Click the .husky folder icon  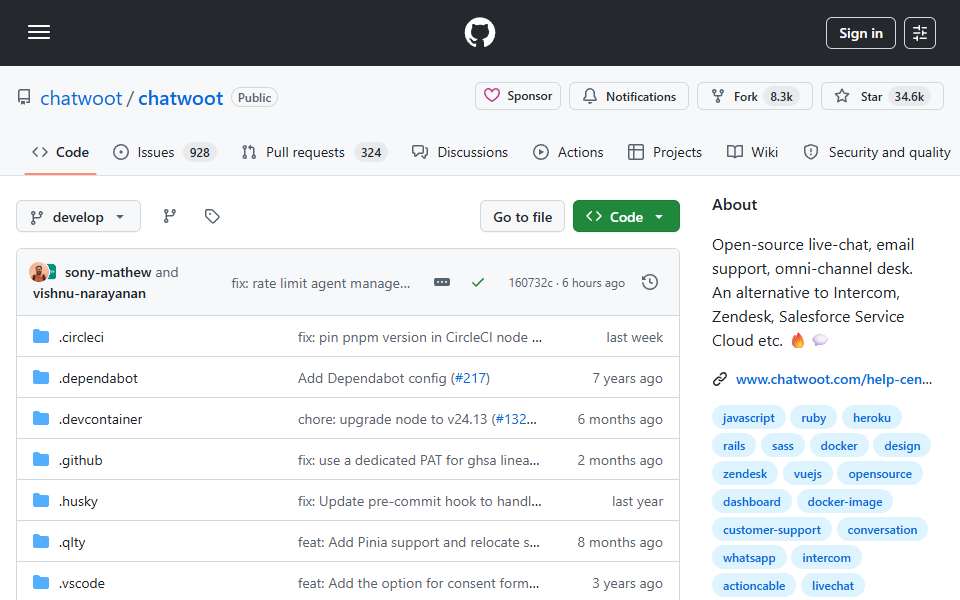tap(41, 501)
